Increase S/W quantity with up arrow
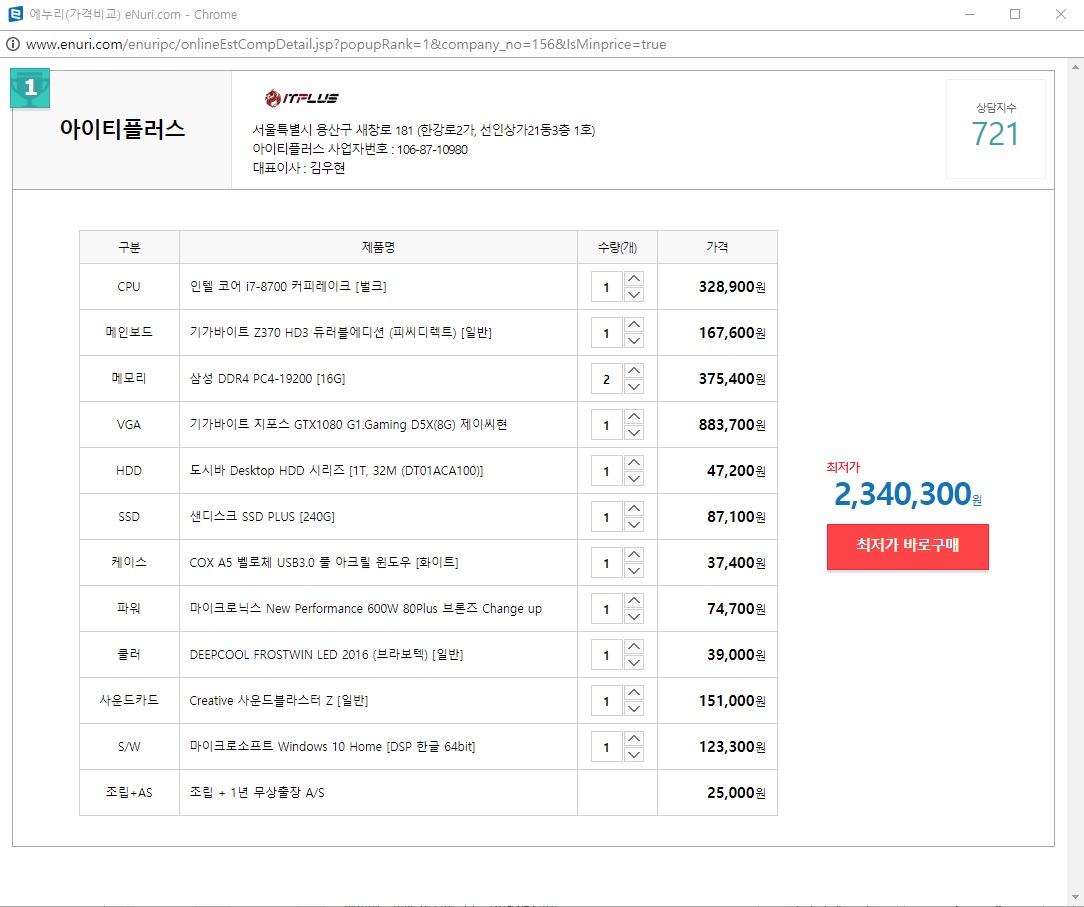Viewport: 1084px width, 907px height. coord(634,738)
